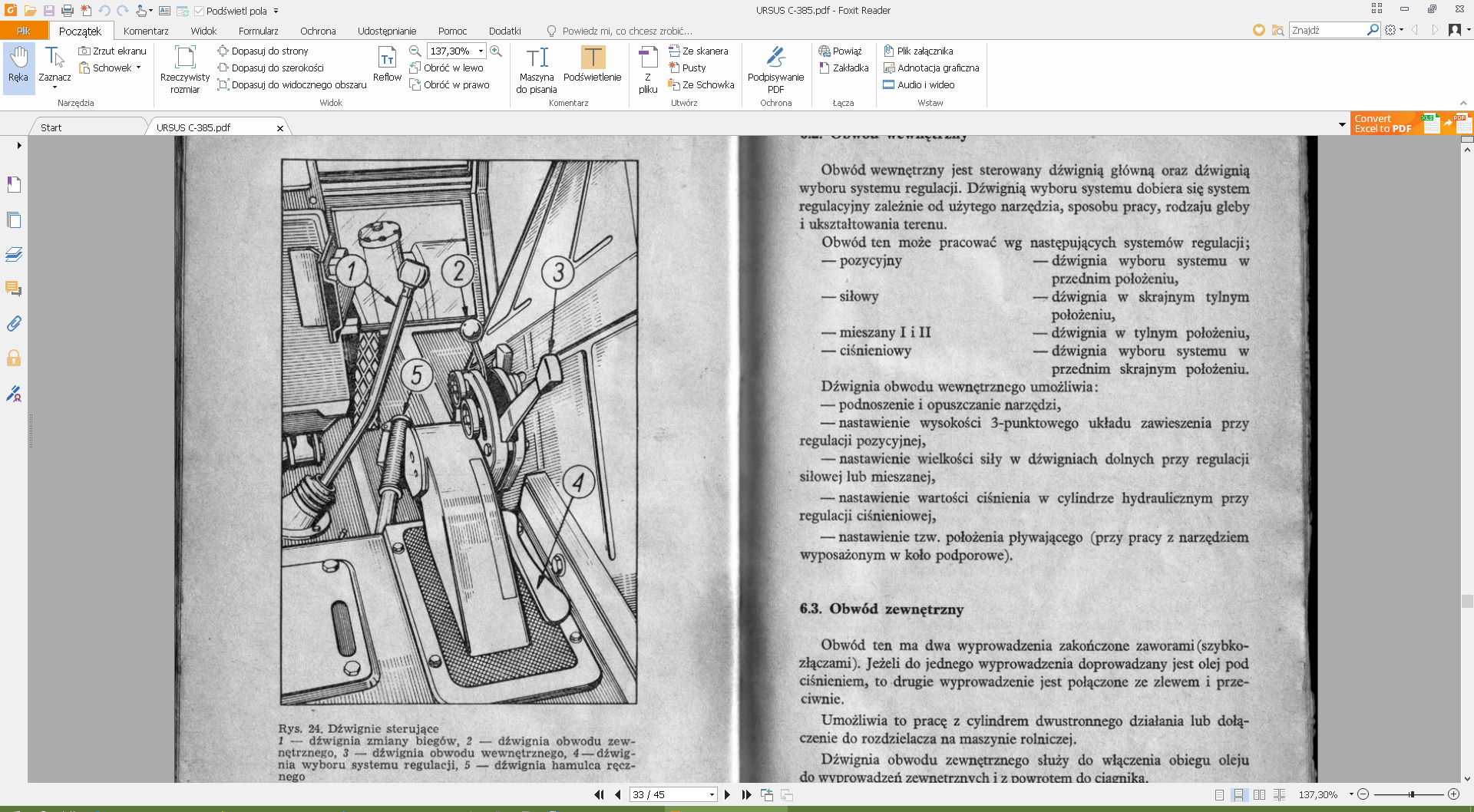Toggle the Podświetl pola checkbox

[x=200, y=11]
